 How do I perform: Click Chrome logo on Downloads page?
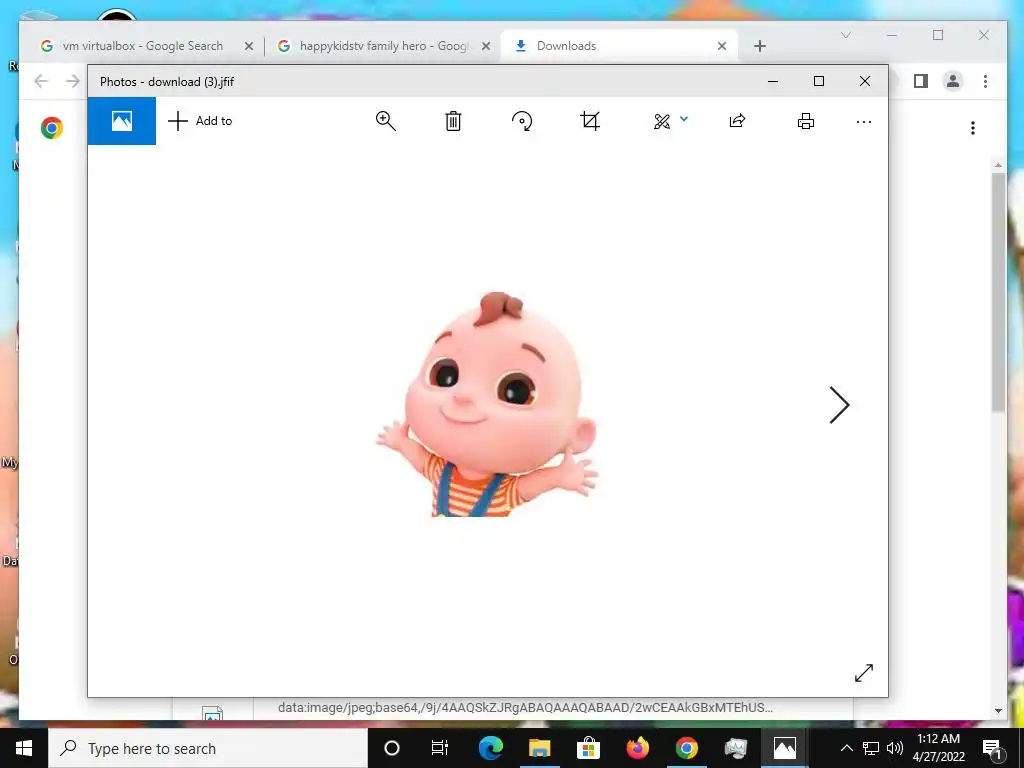52,127
